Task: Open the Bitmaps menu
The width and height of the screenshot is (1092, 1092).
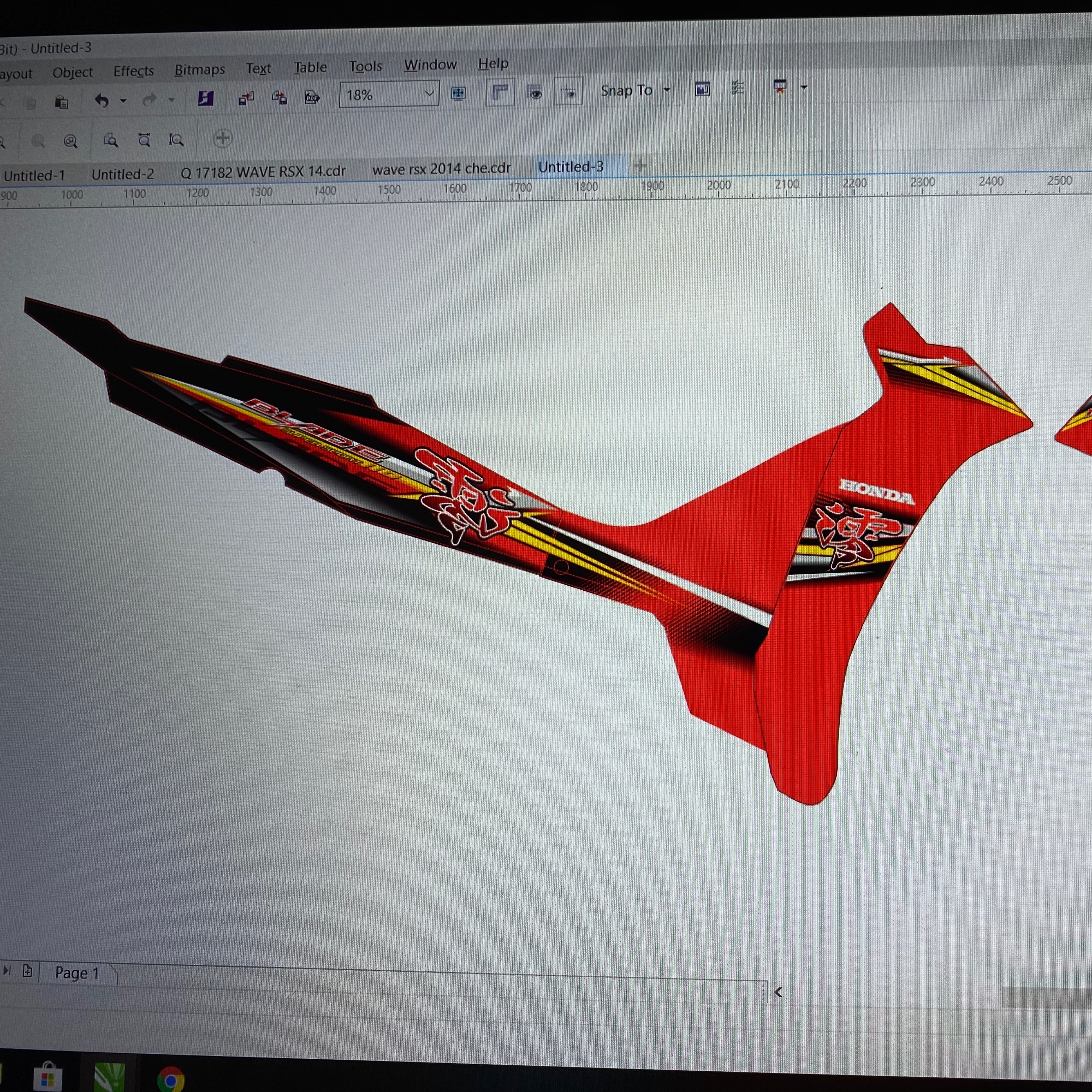Action: pos(199,69)
